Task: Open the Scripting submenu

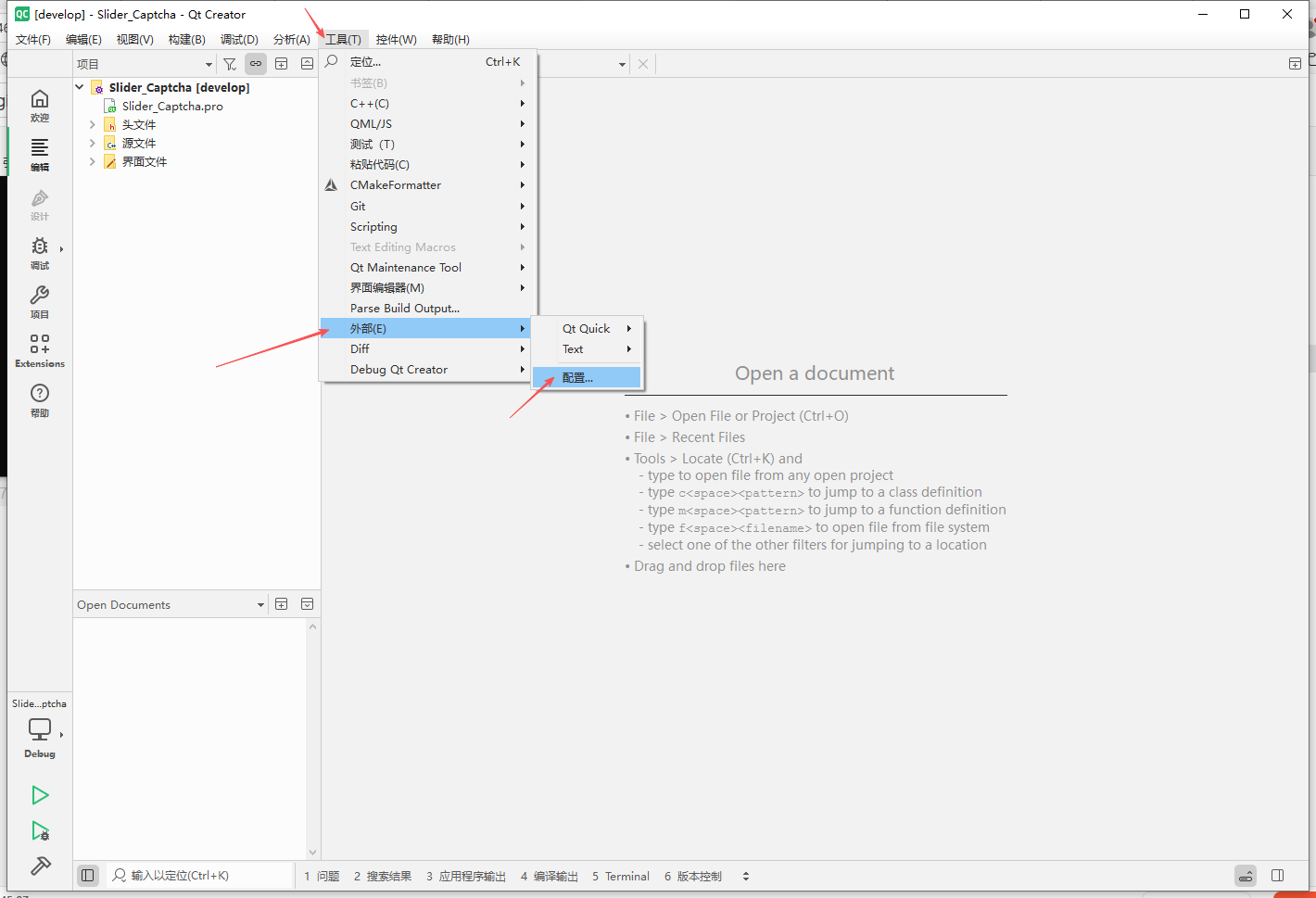Action: tap(427, 226)
